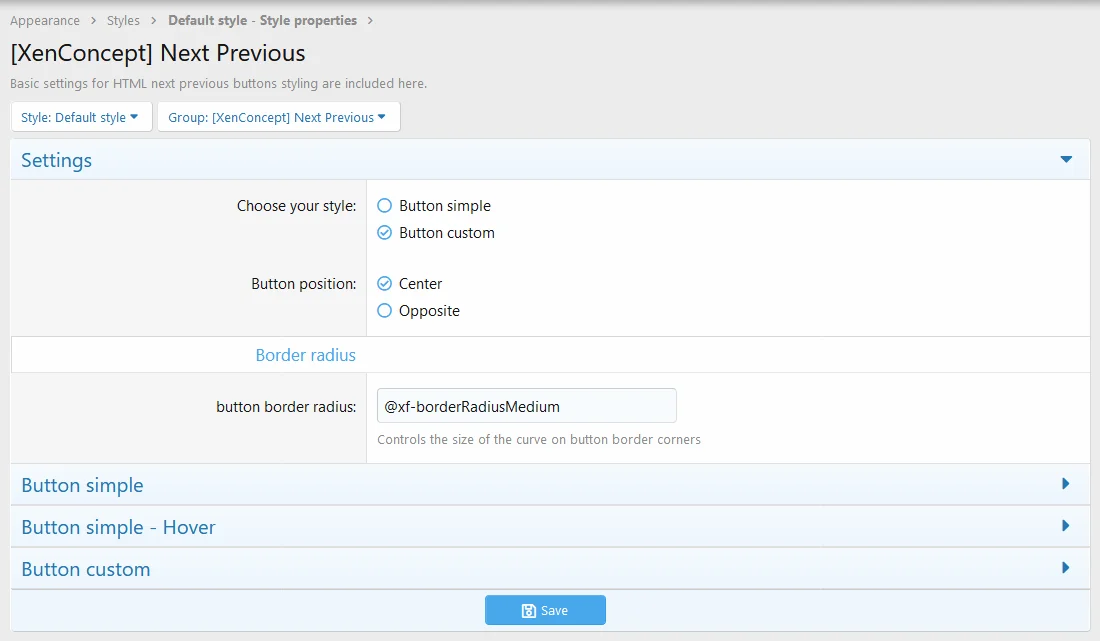
Task: Collapse Settings section using the down arrow
Action: pyautogui.click(x=1066, y=160)
